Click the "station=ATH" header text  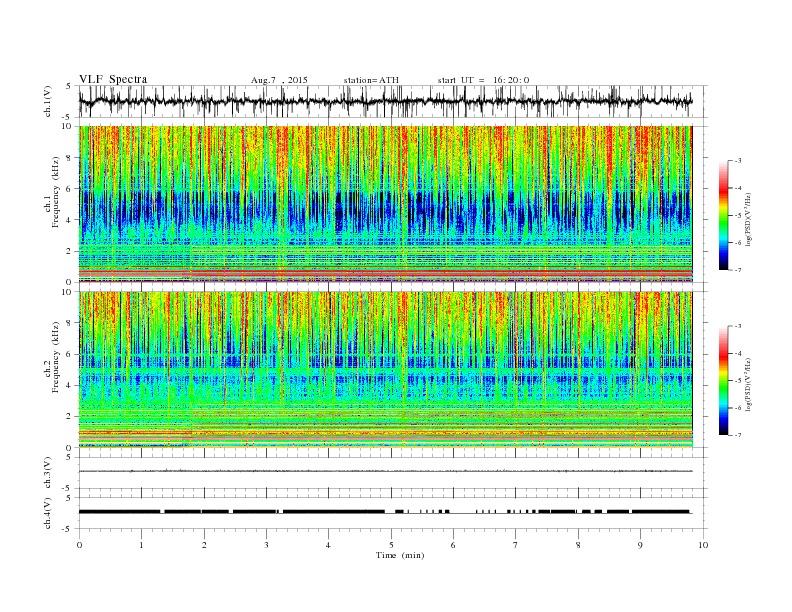coord(371,80)
